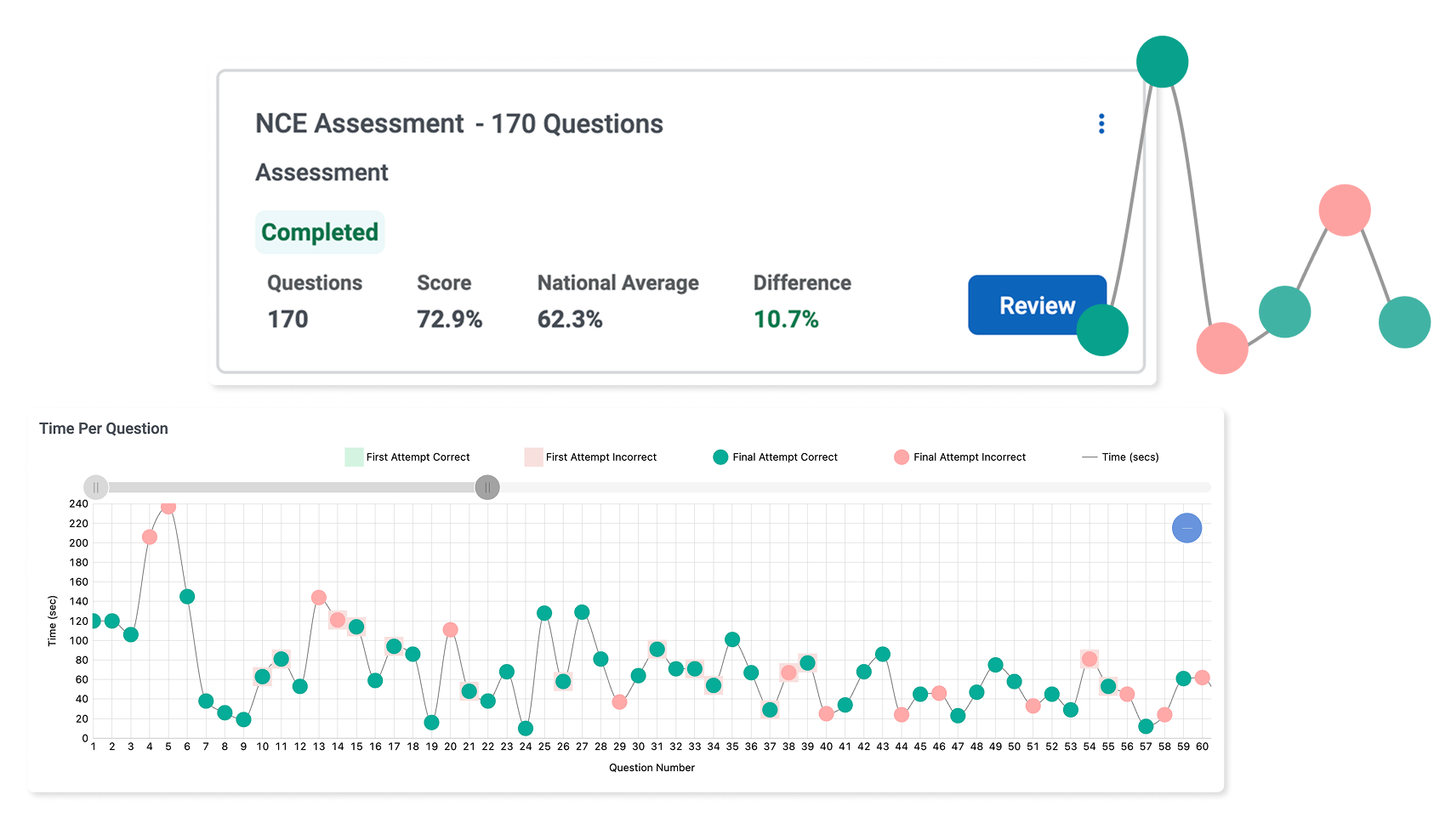Click the Completed status badge
This screenshot has height=840, width=1451.
pyautogui.click(x=320, y=232)
